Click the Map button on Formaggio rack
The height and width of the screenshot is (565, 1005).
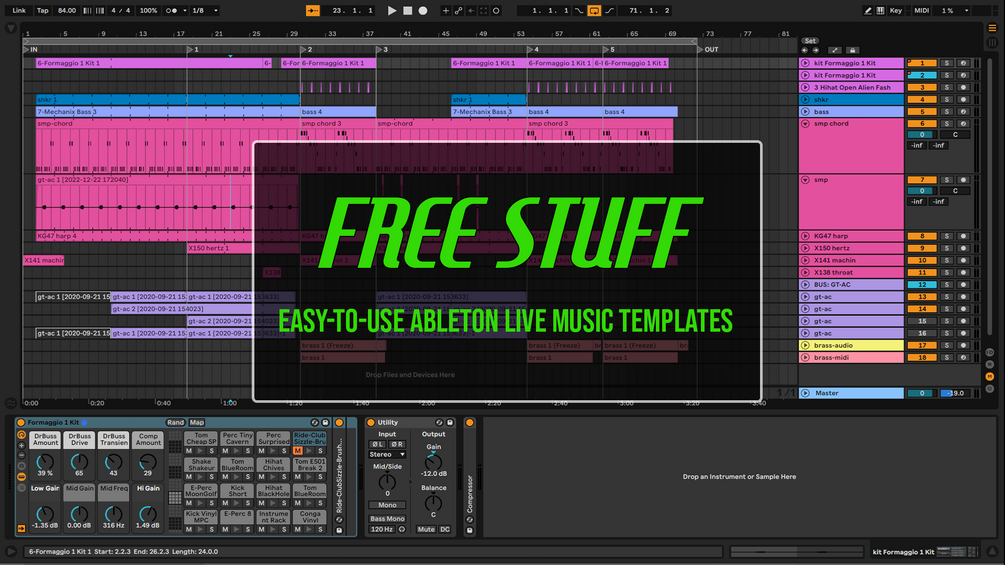[x=197, y=422]
